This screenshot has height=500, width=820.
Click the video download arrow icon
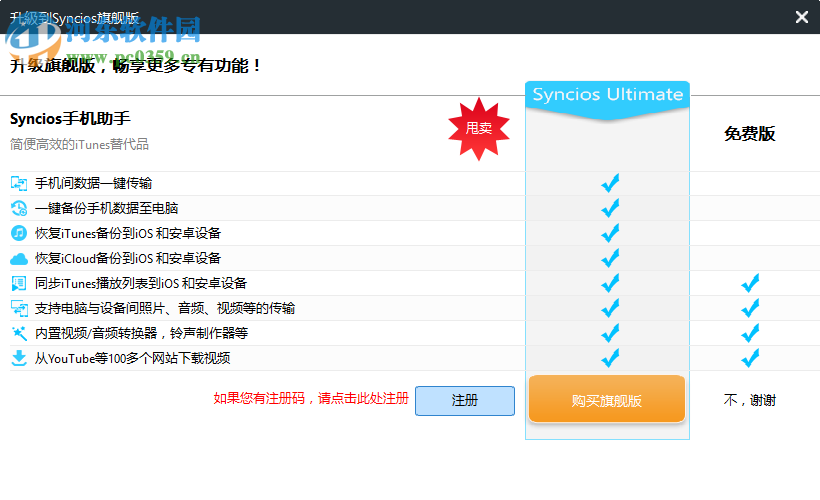click(x=19, y=358)
